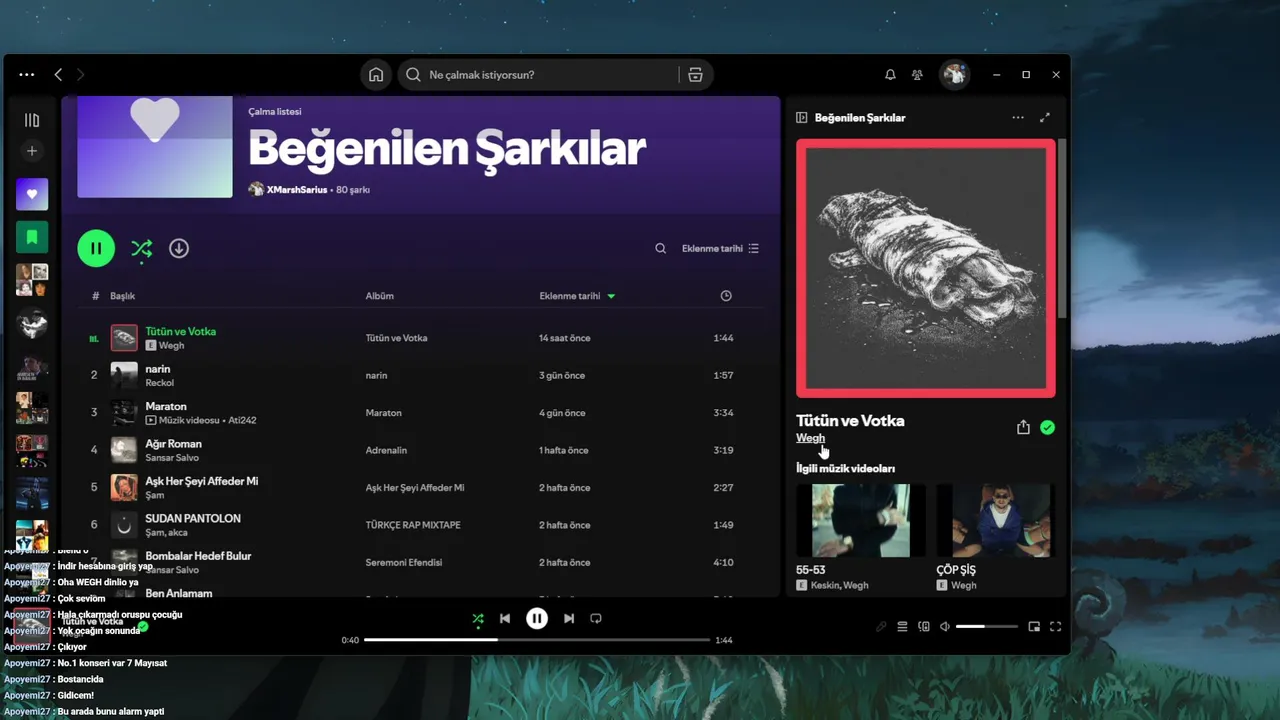Sort by the Albüm column header
Screen dimensions: 1280x720
click(x=379, y=296)
